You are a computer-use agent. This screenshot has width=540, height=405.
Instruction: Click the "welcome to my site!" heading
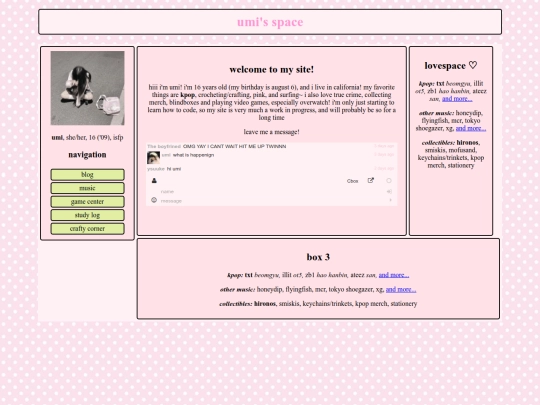pos(272,70)
